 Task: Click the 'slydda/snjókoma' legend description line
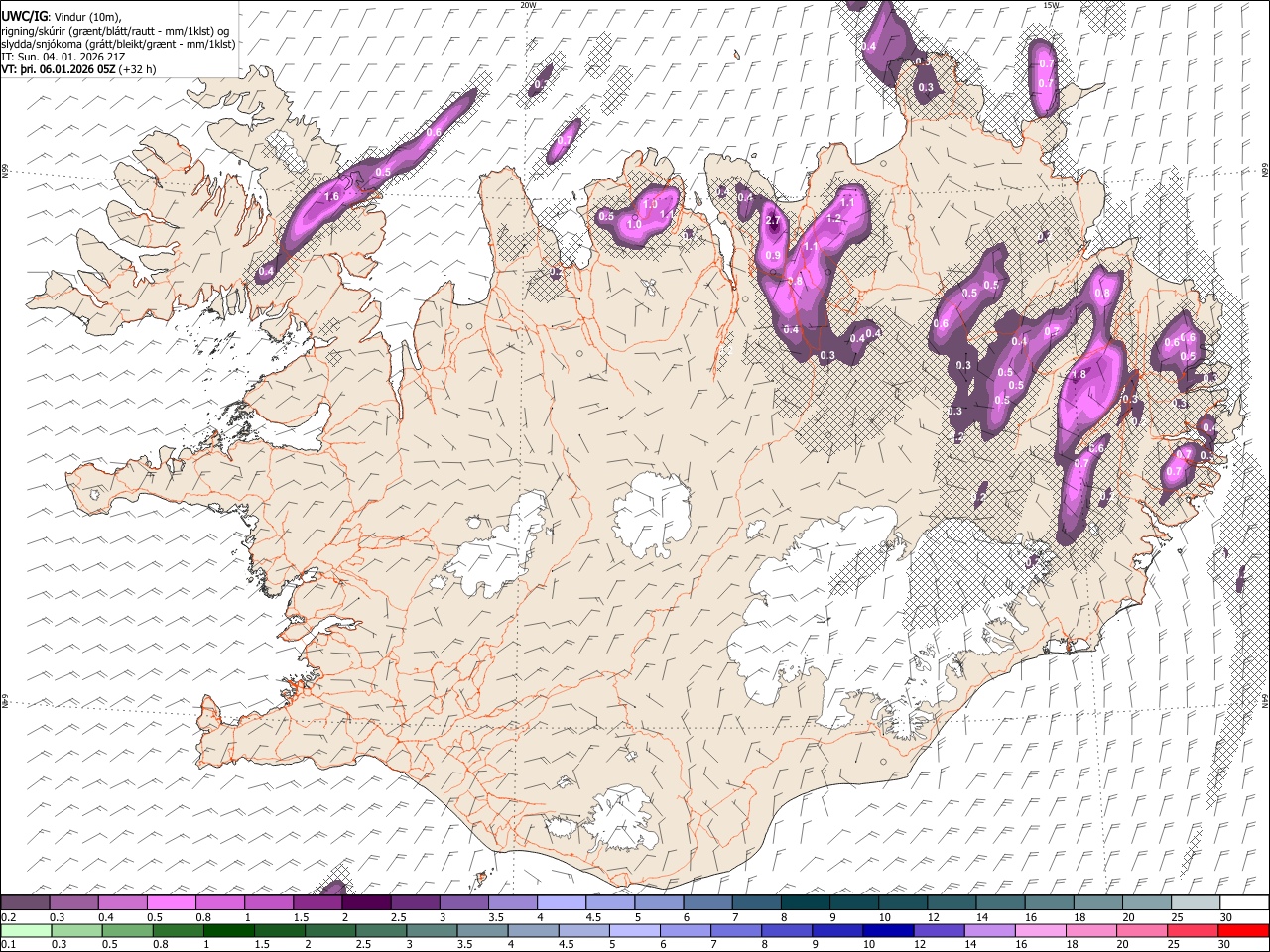point(119,44)
